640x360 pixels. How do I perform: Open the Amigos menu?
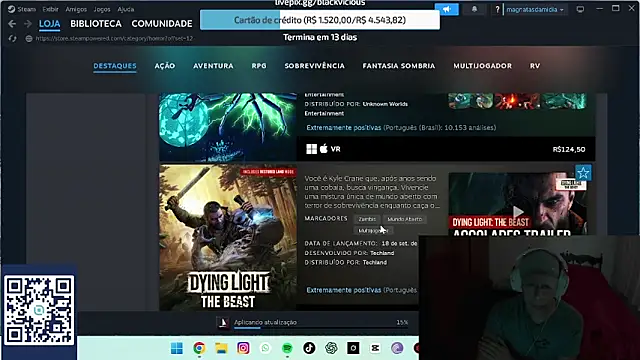[76, 9]
